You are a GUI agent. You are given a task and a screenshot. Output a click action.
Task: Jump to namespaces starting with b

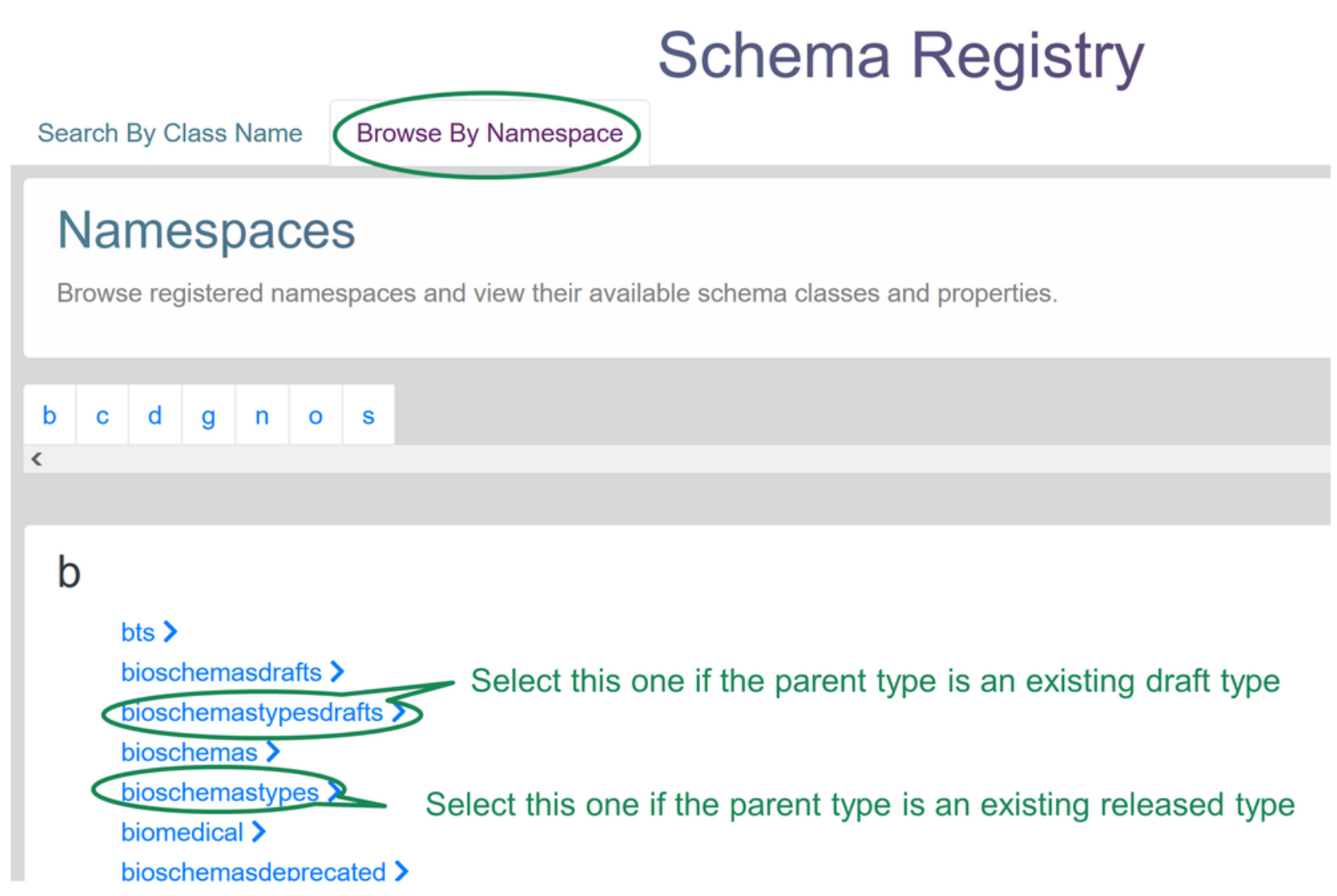coord(49,415)
